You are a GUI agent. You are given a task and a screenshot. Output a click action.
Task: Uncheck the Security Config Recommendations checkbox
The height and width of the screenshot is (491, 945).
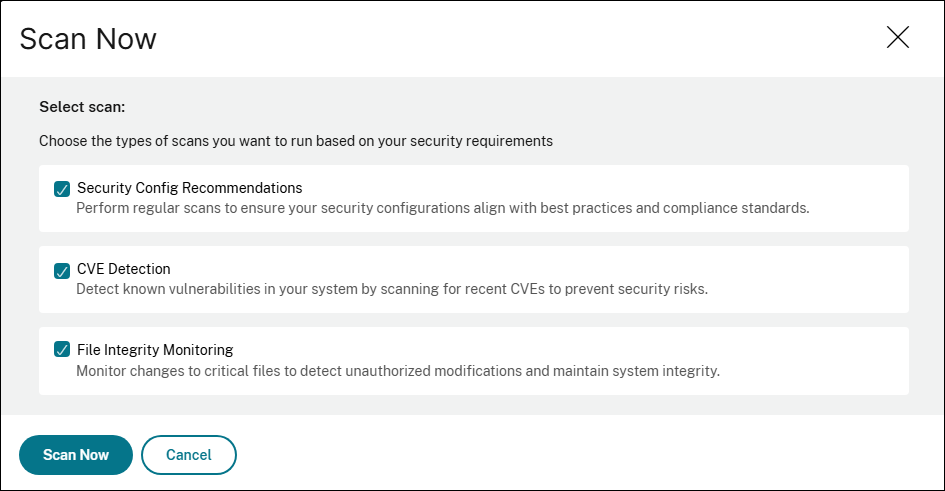(62, 188)
